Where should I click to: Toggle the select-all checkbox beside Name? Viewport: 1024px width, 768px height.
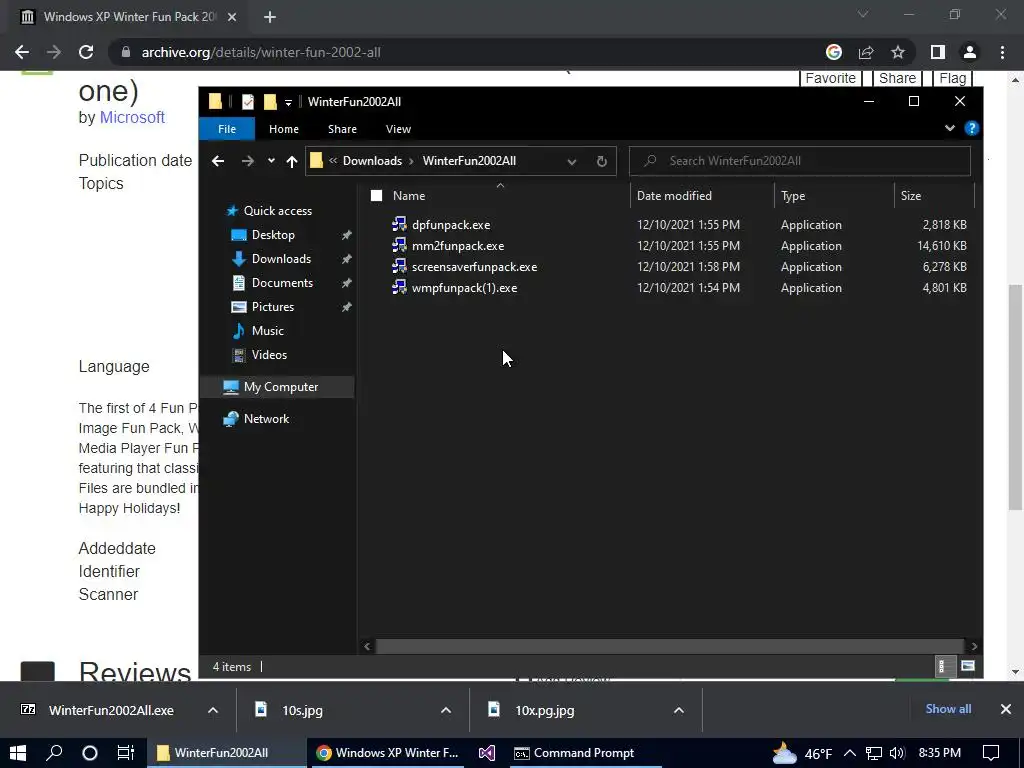[376, 195]
